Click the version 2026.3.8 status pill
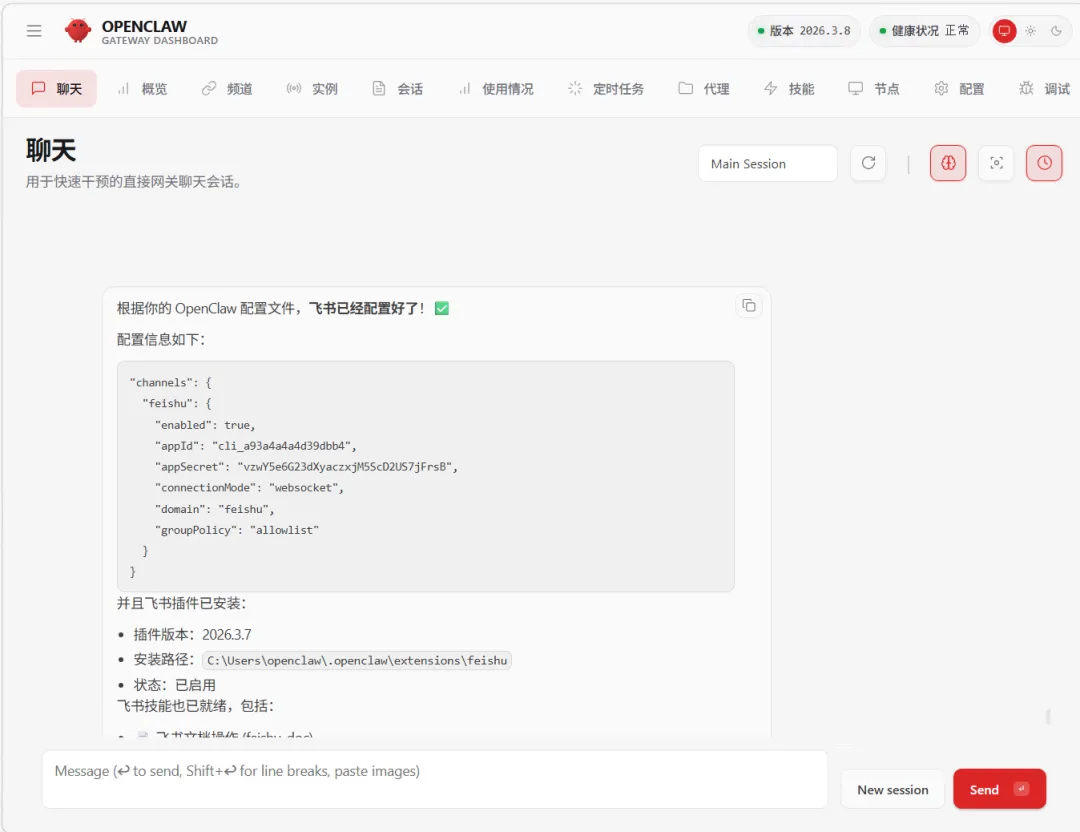This screenshot has height=832, width=1080. [804, 31]
